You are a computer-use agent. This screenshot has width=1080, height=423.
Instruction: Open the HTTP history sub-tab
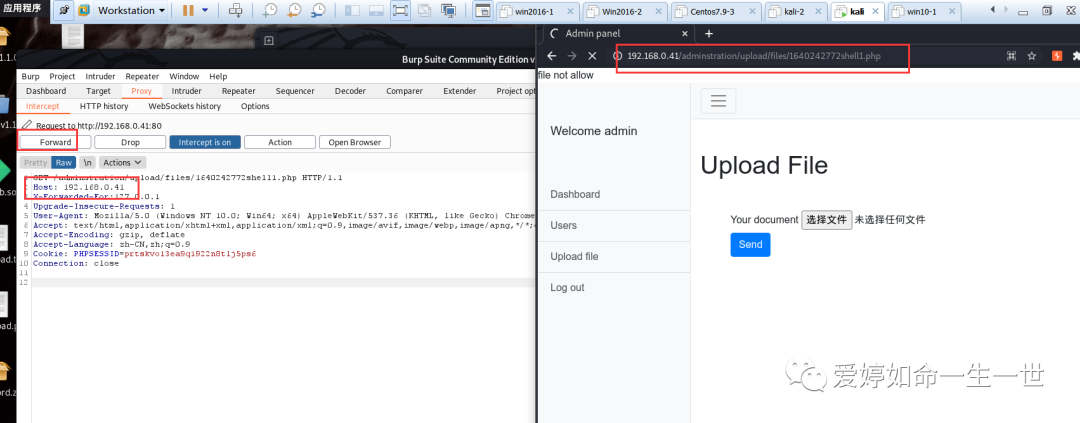click(104, 106)
